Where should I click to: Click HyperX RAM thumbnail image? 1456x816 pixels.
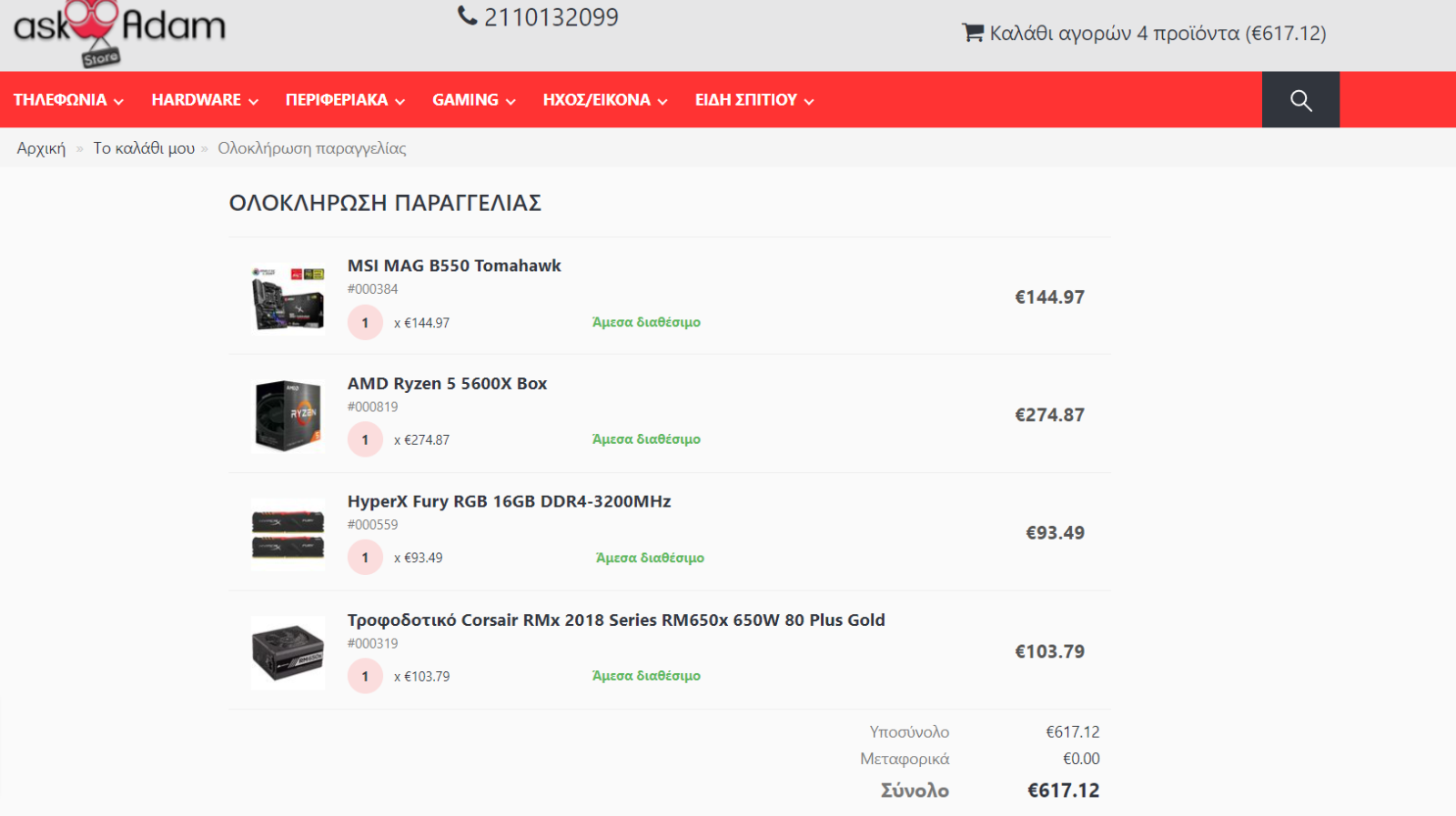click(x=288, y=534)
